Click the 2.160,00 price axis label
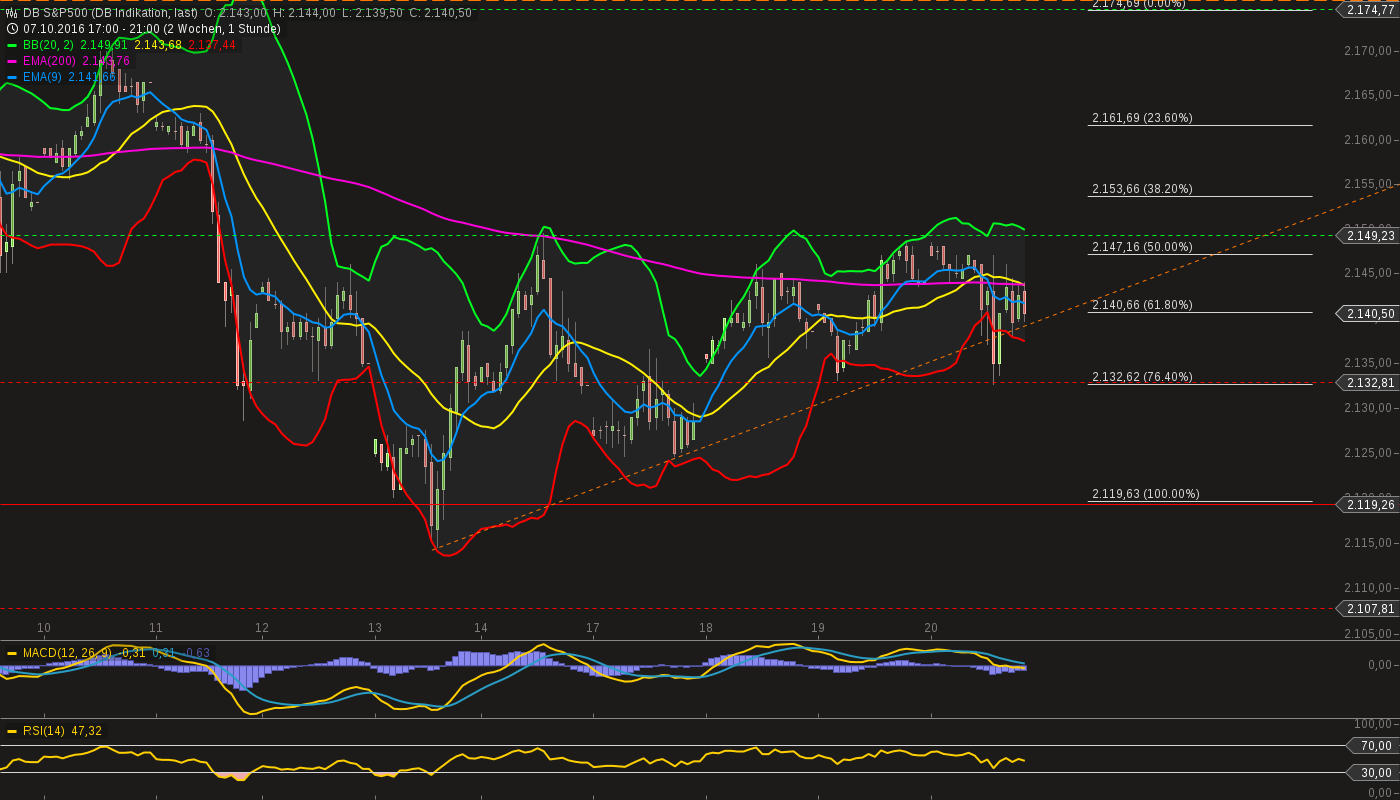This screenshot has height=800, width=1400. pos(1369,140)
